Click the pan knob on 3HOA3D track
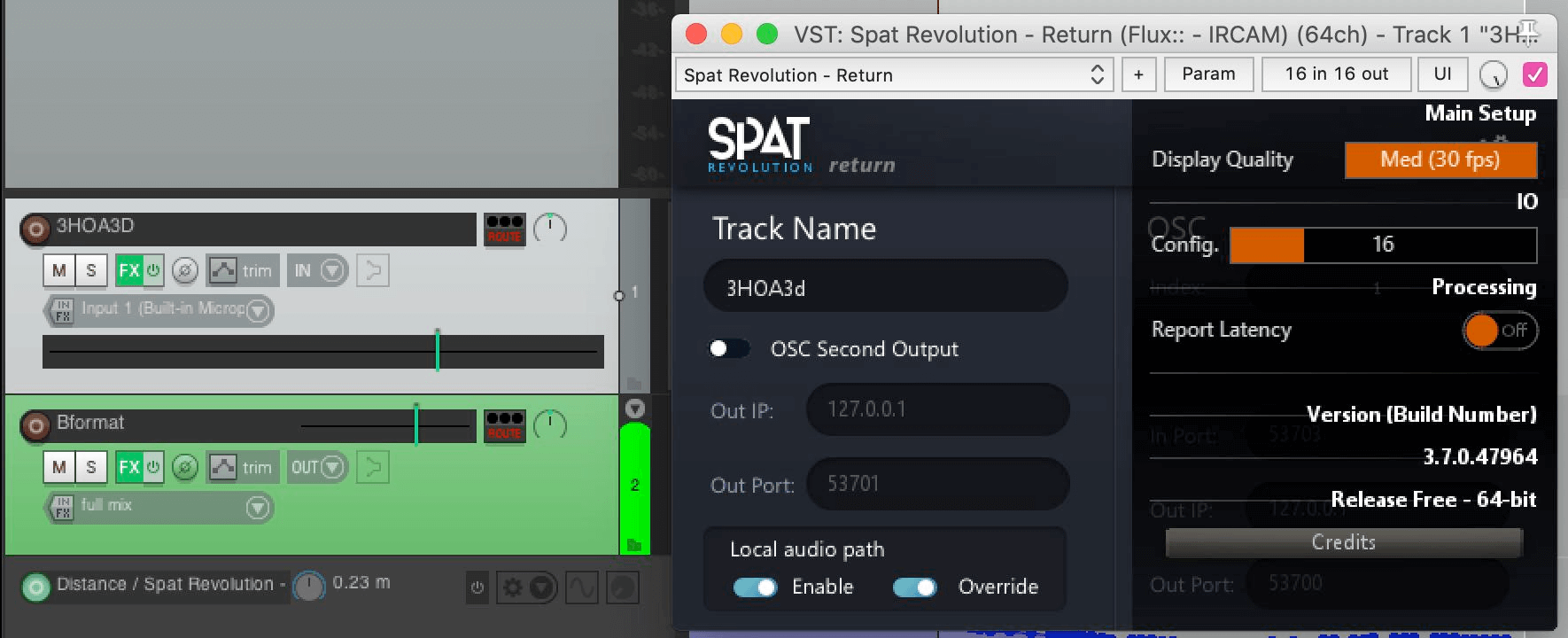1568x638 pixels. click(x=550, y=229)
